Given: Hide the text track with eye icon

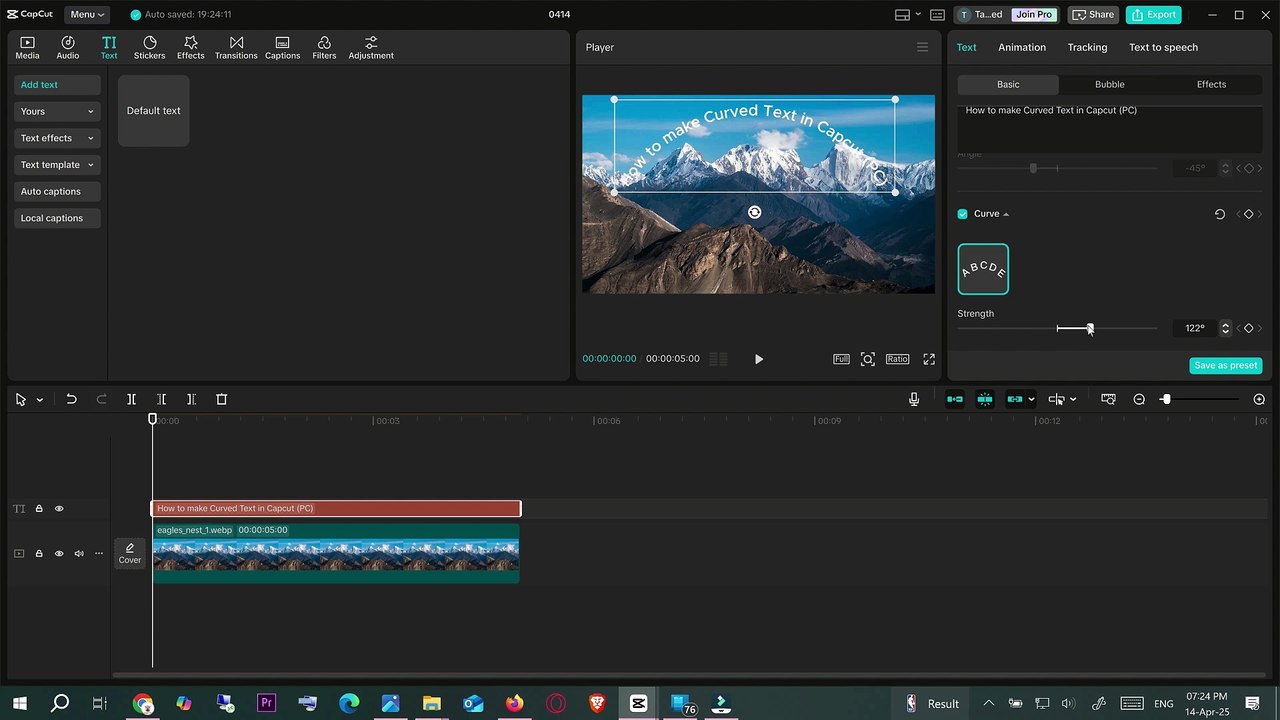Looking at the screenshot, I should (59, 509).
